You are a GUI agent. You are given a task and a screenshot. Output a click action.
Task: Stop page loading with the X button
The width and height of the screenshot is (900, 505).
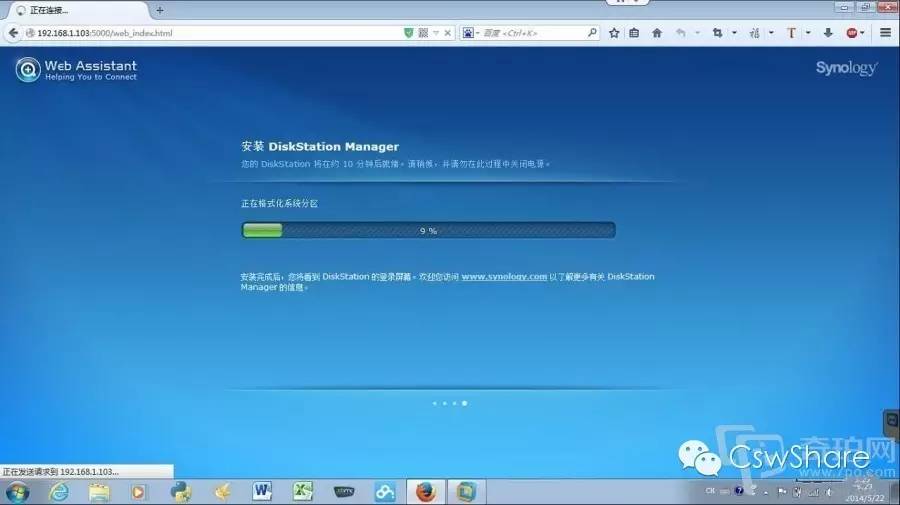click(x=448, y=33)
